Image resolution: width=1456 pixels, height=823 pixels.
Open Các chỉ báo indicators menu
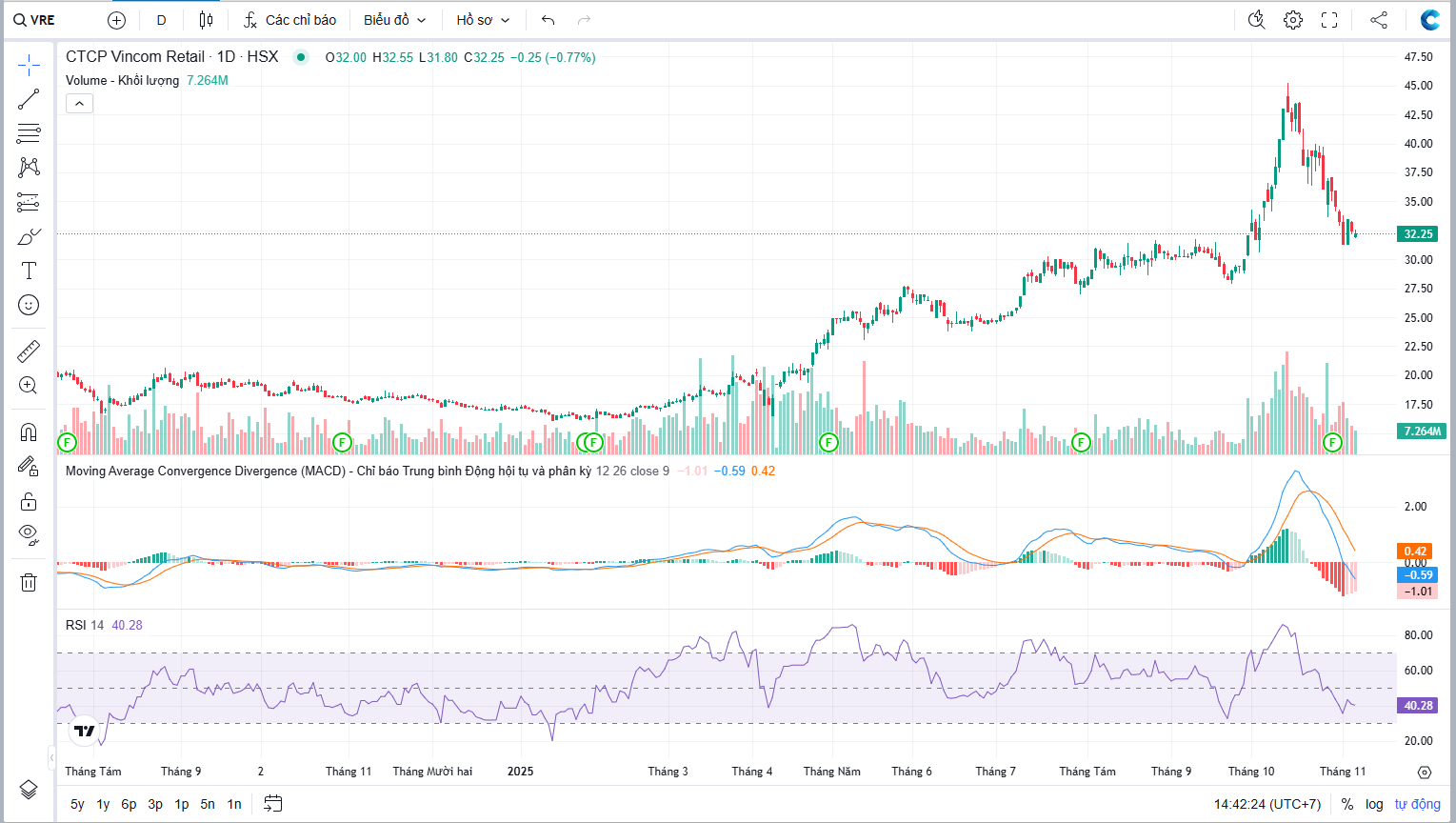[289, 20]
